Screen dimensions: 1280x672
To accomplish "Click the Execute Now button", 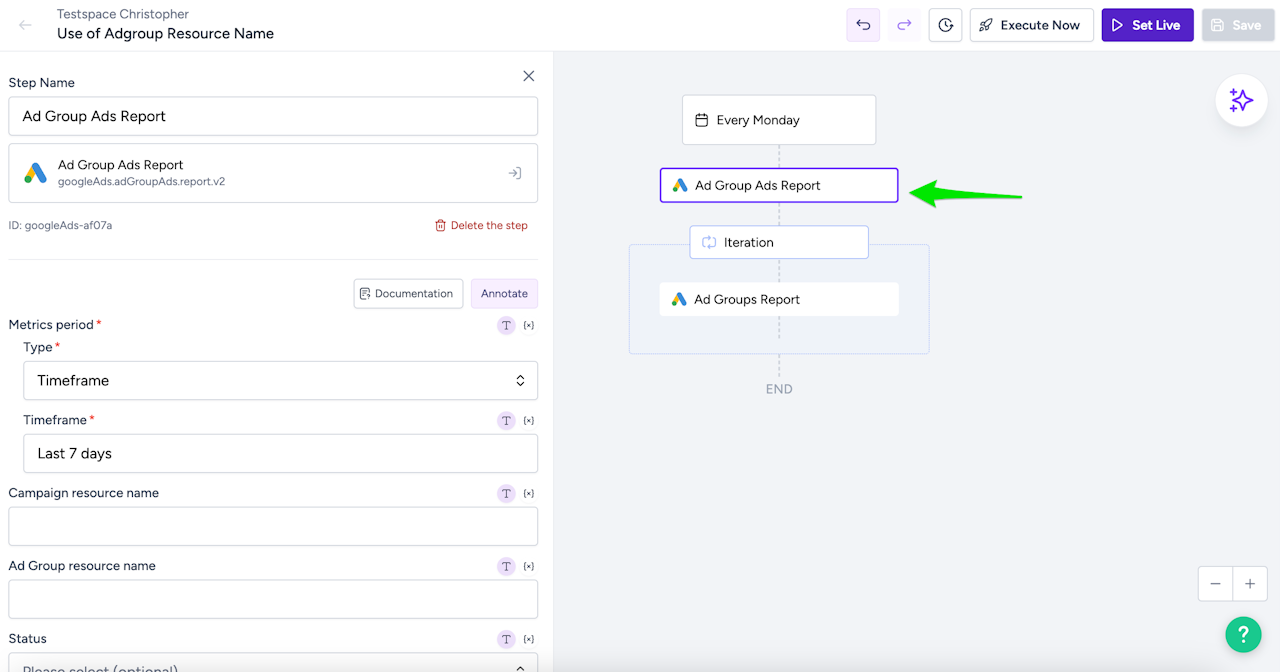I will pyautogui.click(x=1030, y=25).
